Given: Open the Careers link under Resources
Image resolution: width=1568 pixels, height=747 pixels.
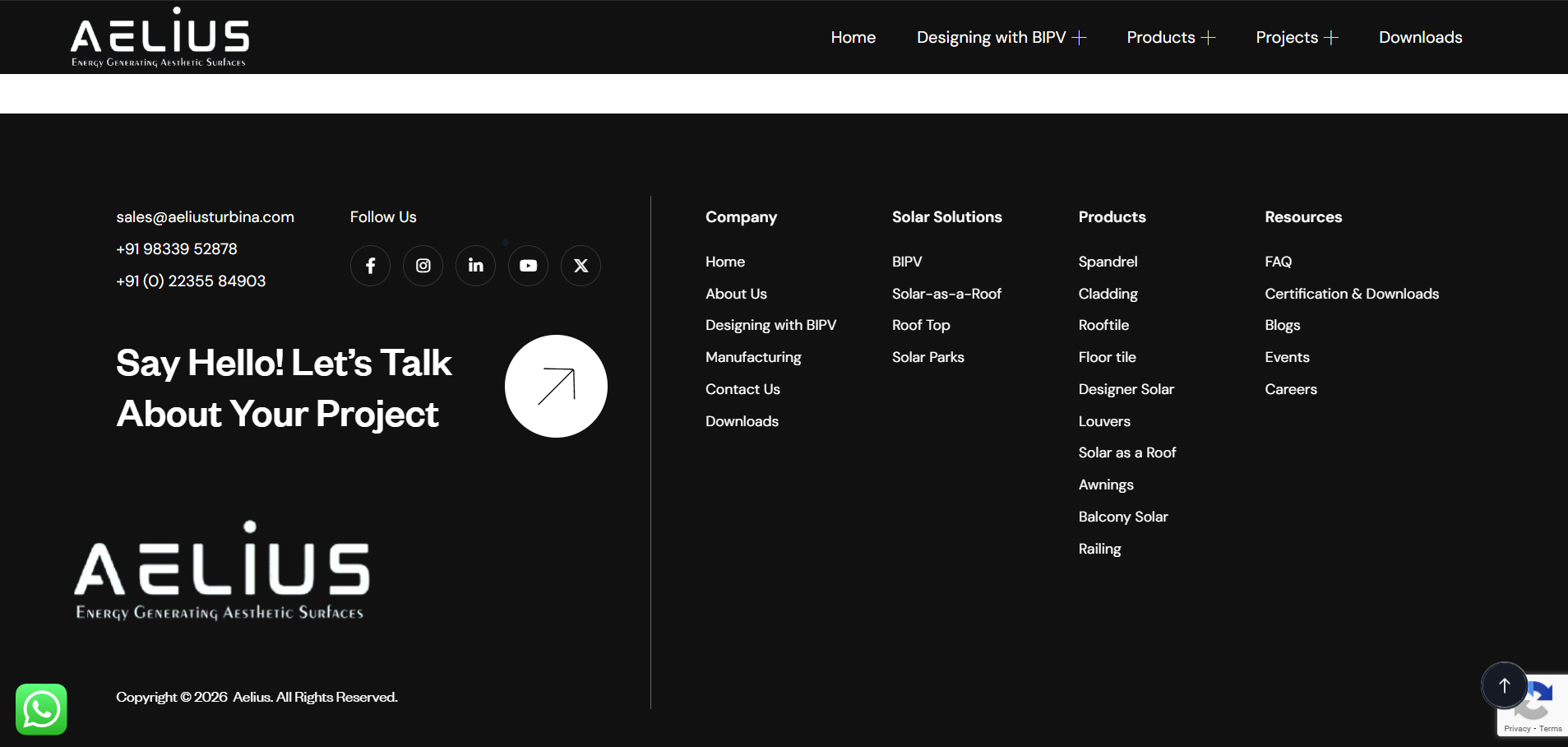Looking at the screenshot, I should tap(1290, 389).
